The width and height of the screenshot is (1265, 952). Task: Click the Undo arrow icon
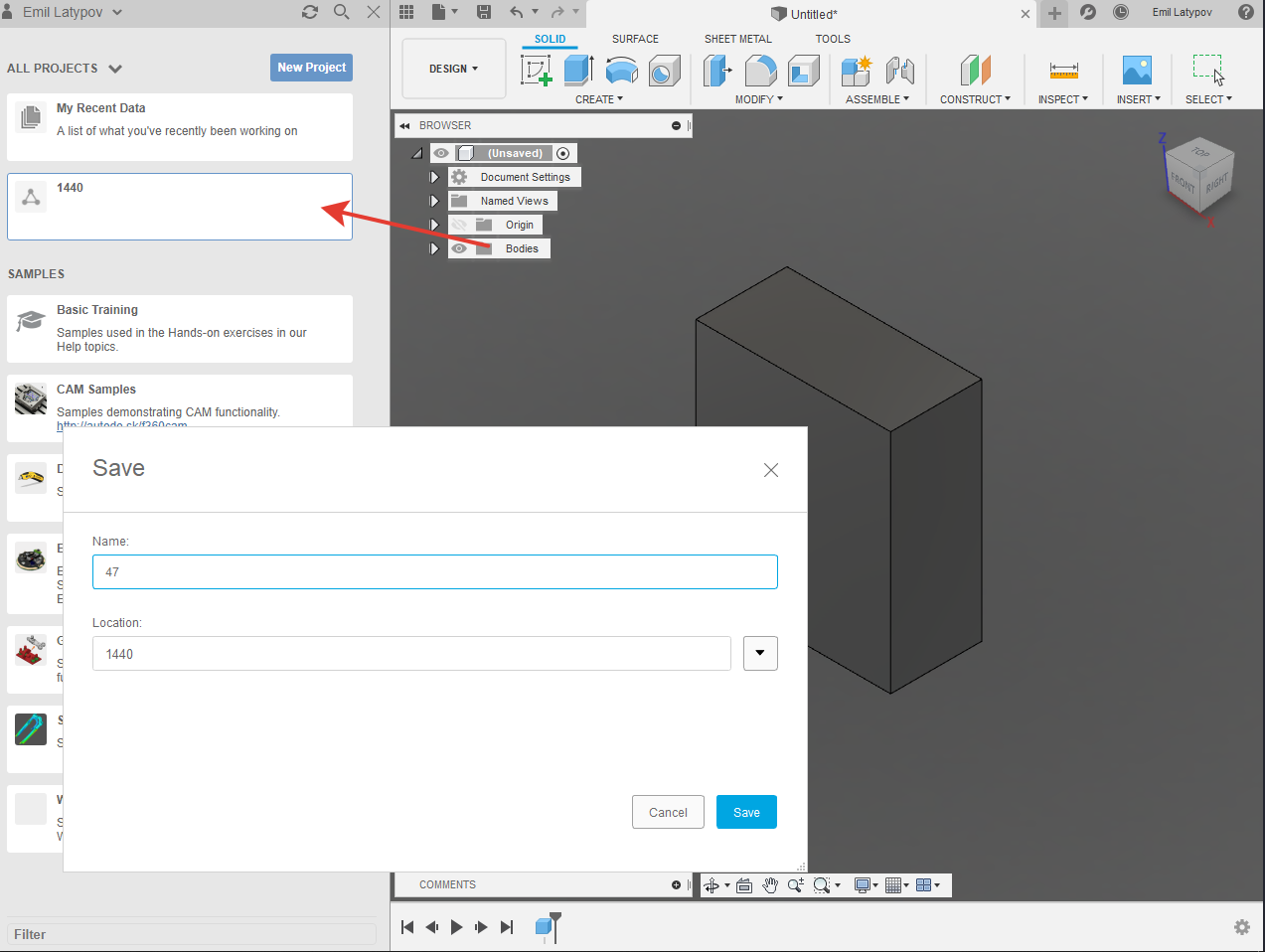[516, 12]
